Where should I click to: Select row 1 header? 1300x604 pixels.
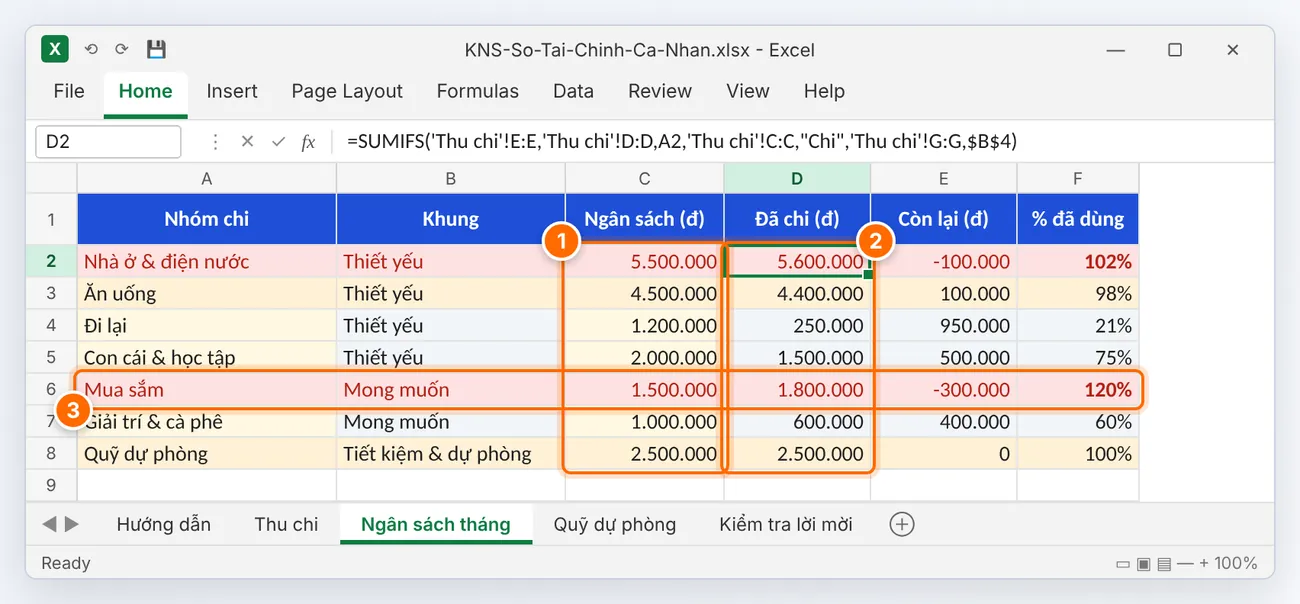51,219
